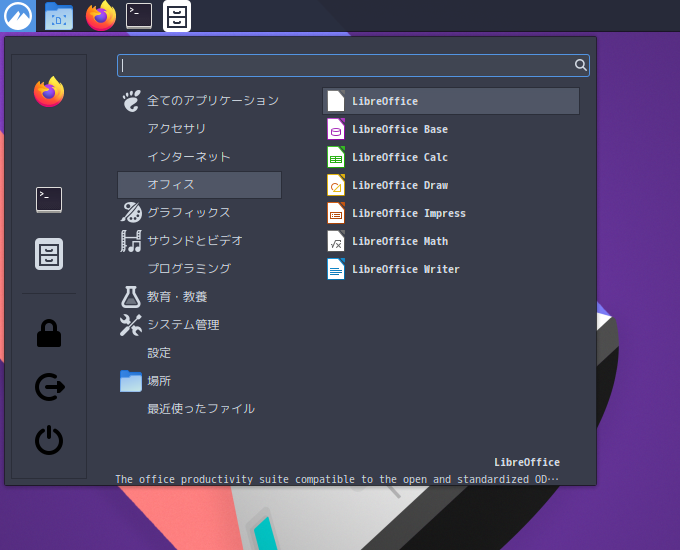Open Firefox from the menu favorites sidebar
680x550 pixels.
49,92
